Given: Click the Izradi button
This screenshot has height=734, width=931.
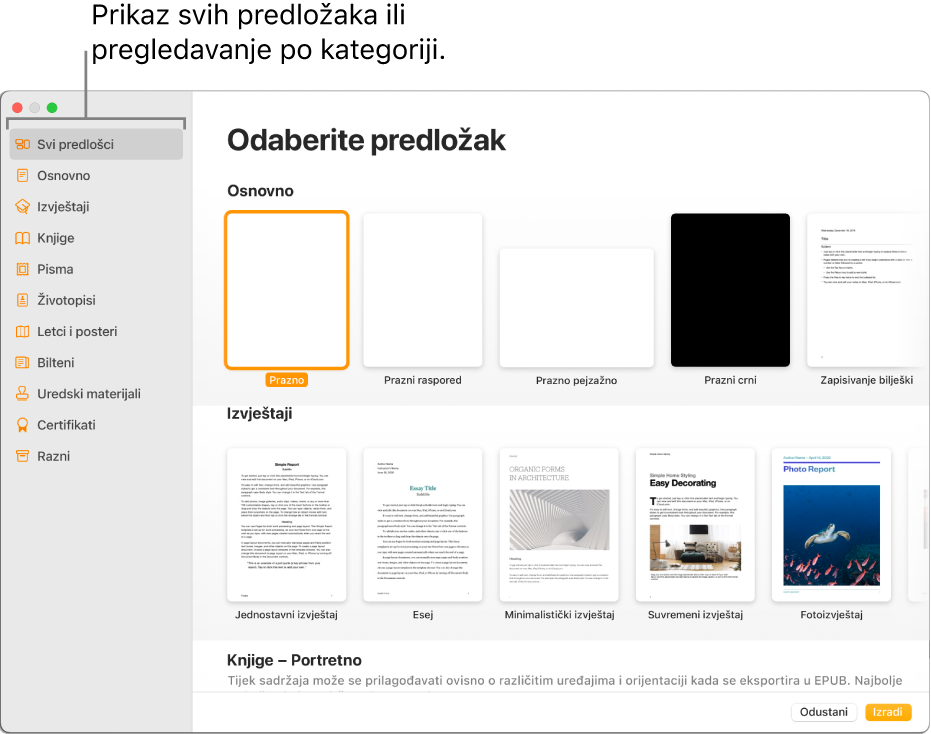Looking at the screenshot, I should click(888, 712).
